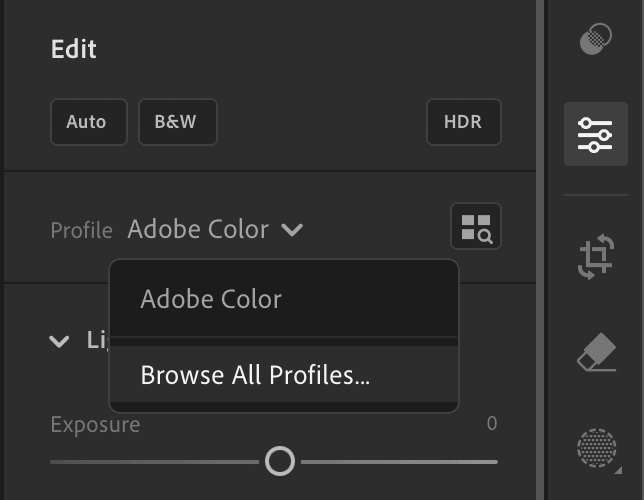Enable HDR editing mode
This screenshot has width=644, height=500.
click(464, 122)
